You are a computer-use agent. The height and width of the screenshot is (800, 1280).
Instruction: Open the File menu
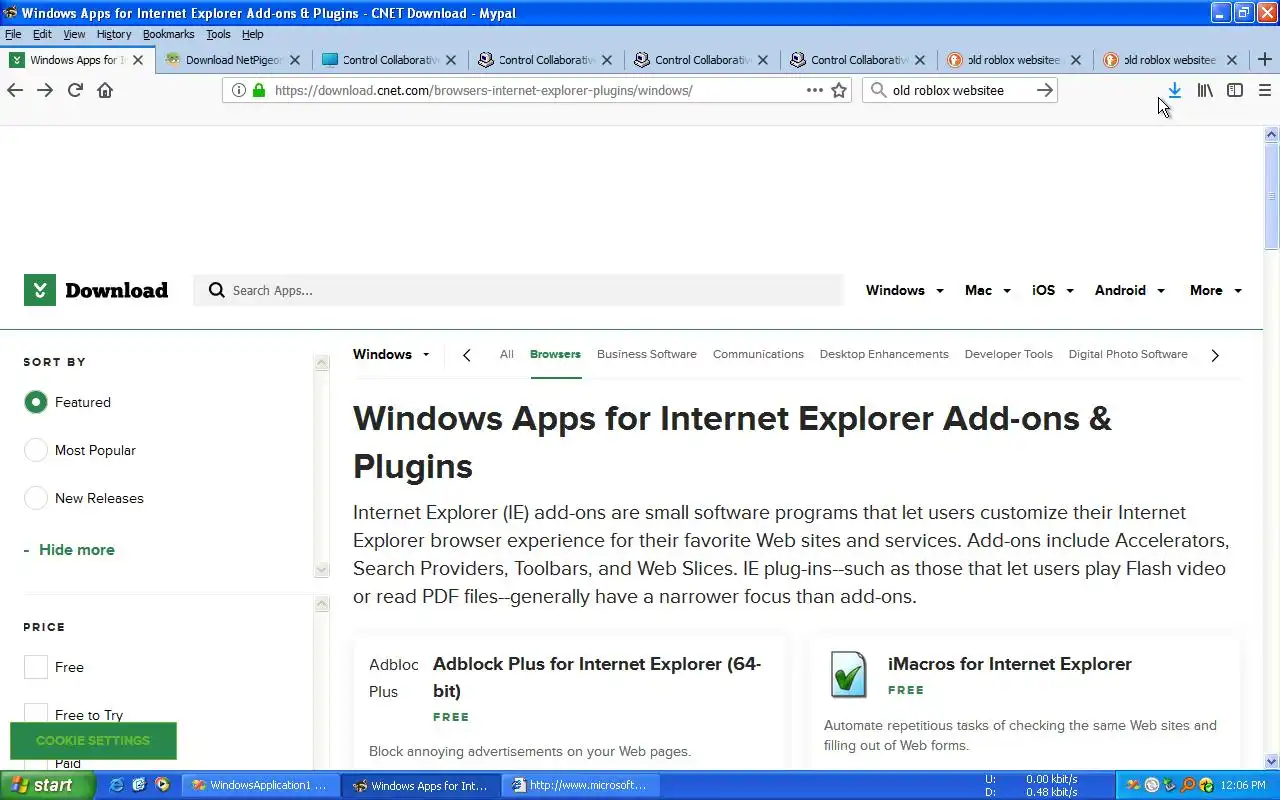[13, 34]
